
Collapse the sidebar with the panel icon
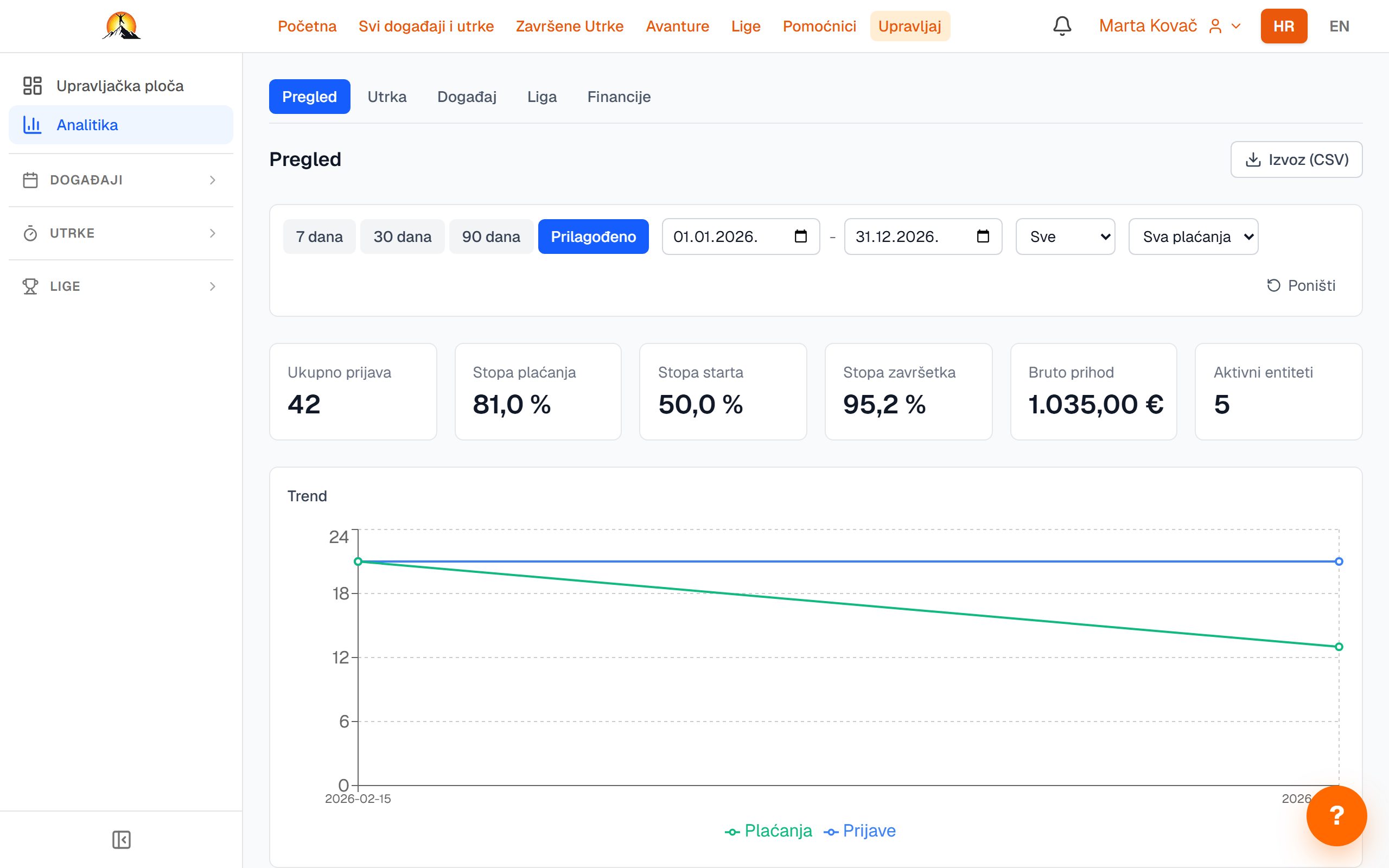click(121, 840)
